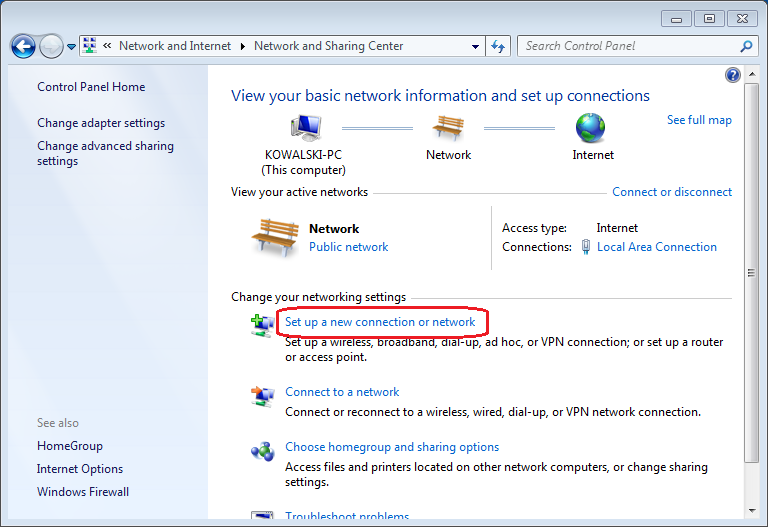Viewport: 768px width, 527px height.
Task: Select Network and Sharing Center breadcrumb
Action: (328, 46)
